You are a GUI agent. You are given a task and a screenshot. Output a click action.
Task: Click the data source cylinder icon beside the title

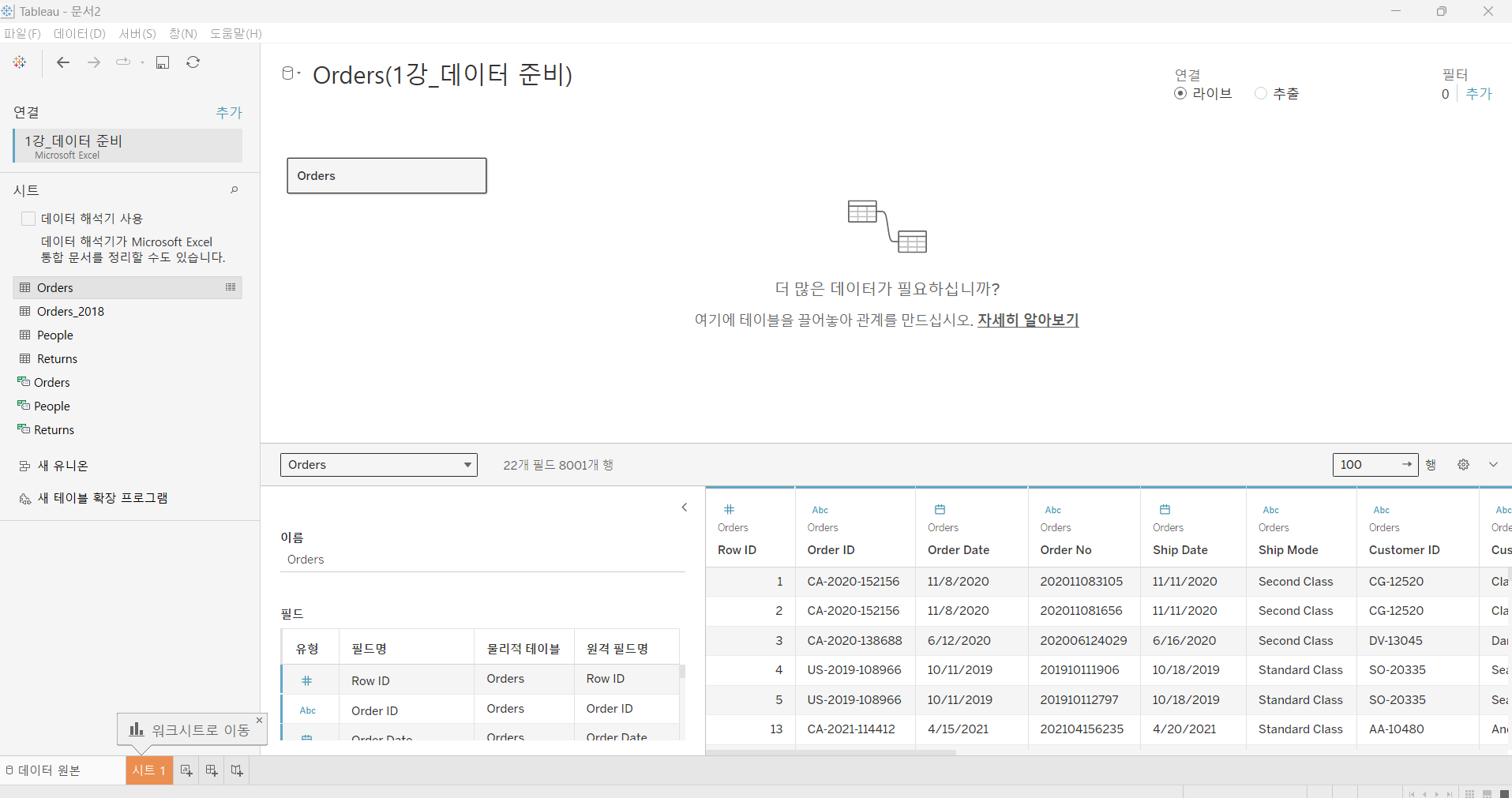coord(289,73)
